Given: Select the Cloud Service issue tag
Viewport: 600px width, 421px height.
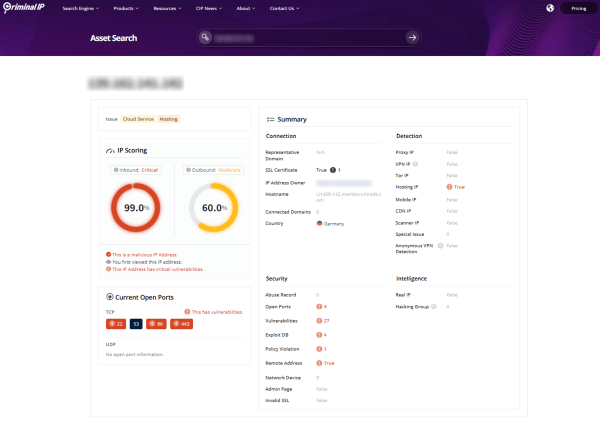Looking at the screenshot, I should click(x=138, y=119).
